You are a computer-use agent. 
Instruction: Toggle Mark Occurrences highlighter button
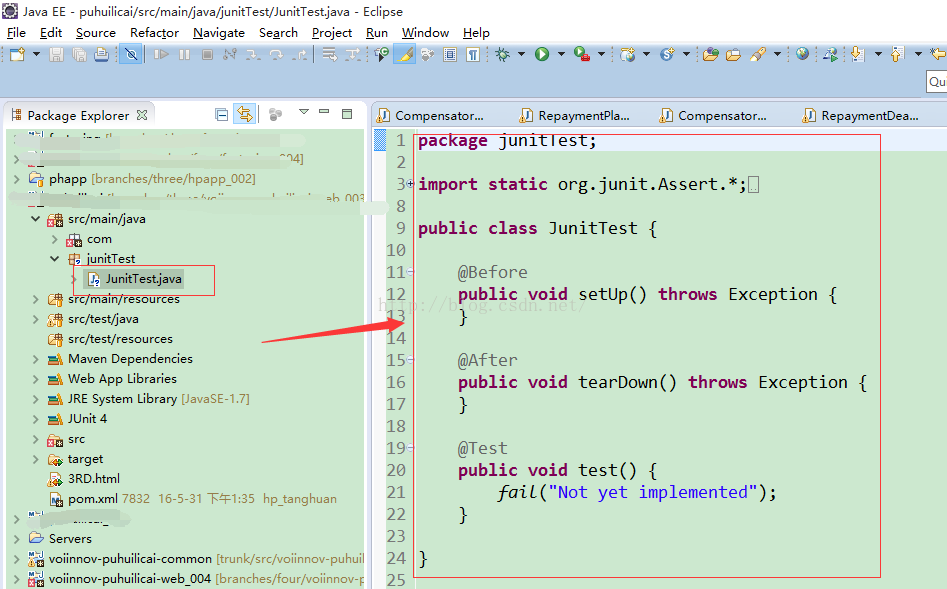point(404,54)
